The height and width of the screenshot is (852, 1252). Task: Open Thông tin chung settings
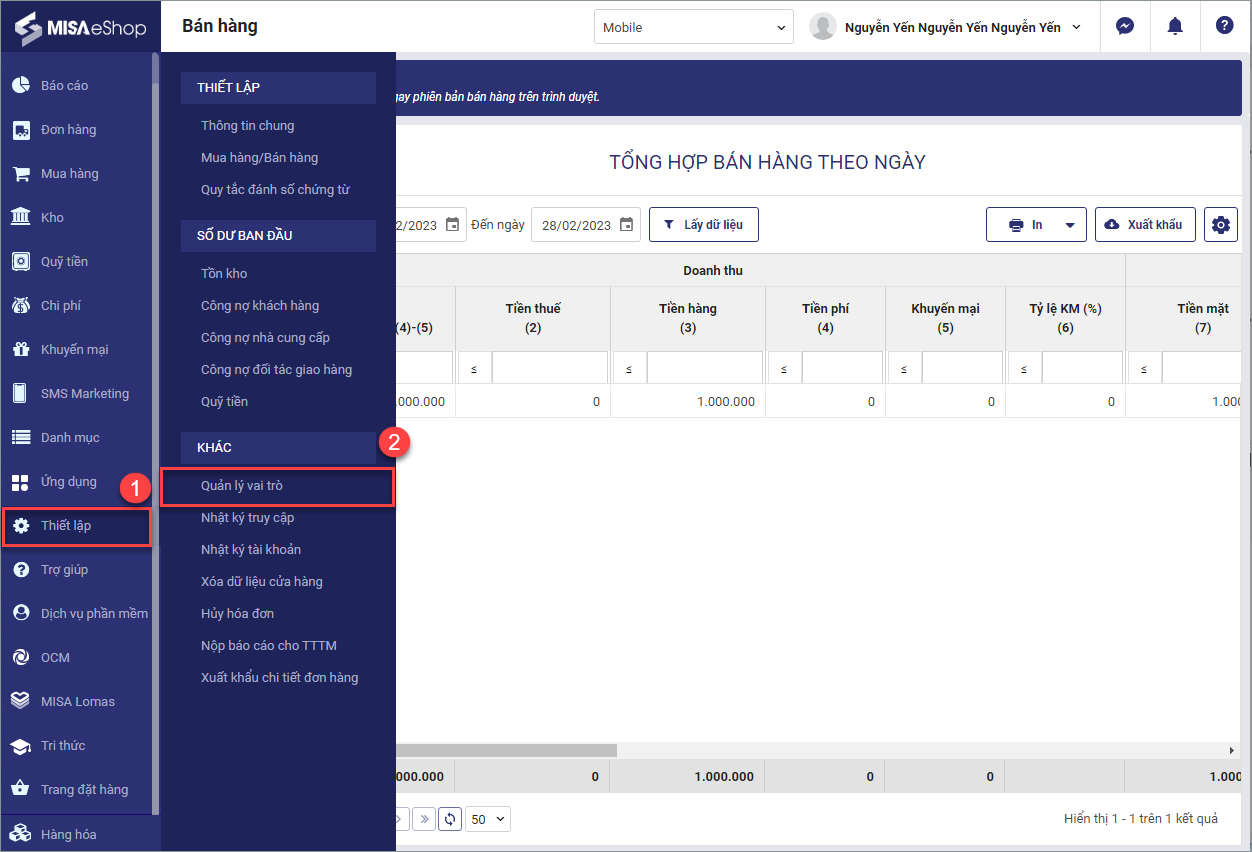247,126
